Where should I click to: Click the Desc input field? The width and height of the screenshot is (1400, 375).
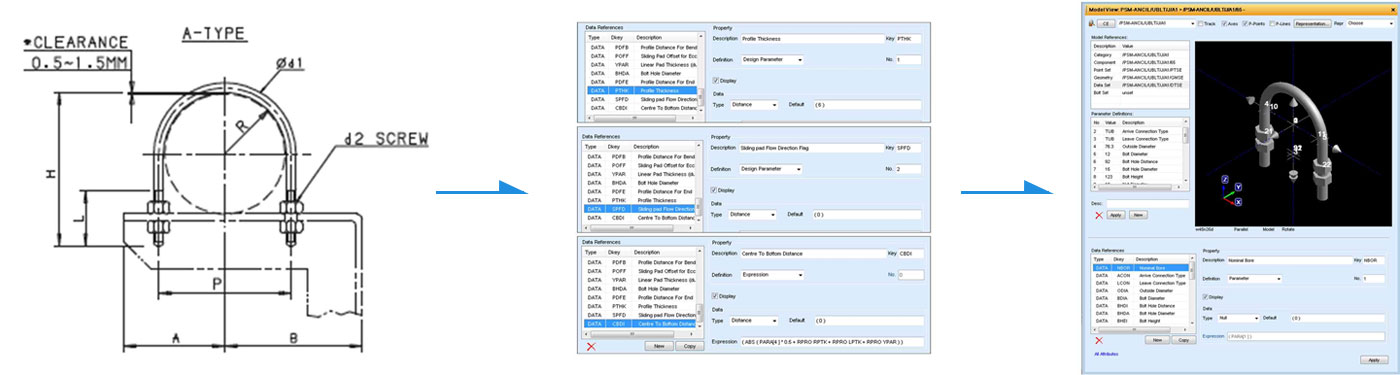1147,204
